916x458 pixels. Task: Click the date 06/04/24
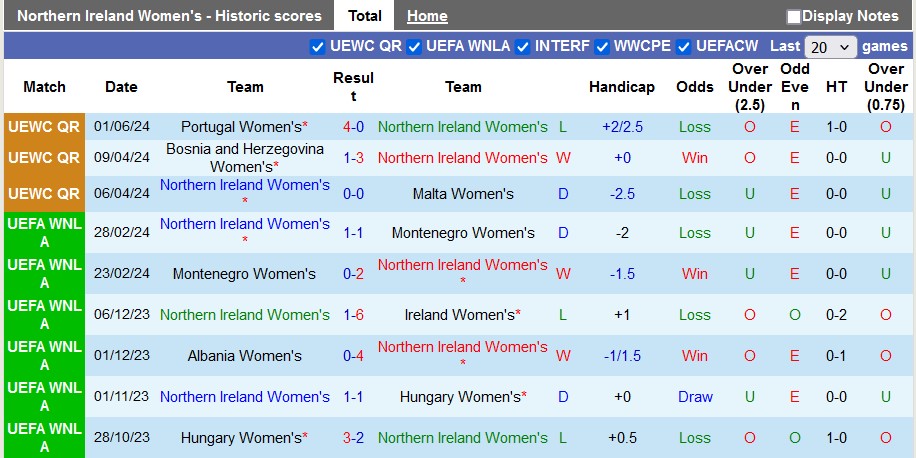pyautogui.click(x=122, y=193)
